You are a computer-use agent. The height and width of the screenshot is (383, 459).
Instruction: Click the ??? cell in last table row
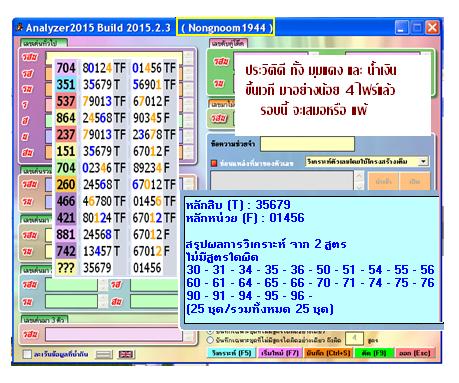(x=66, y=268)
